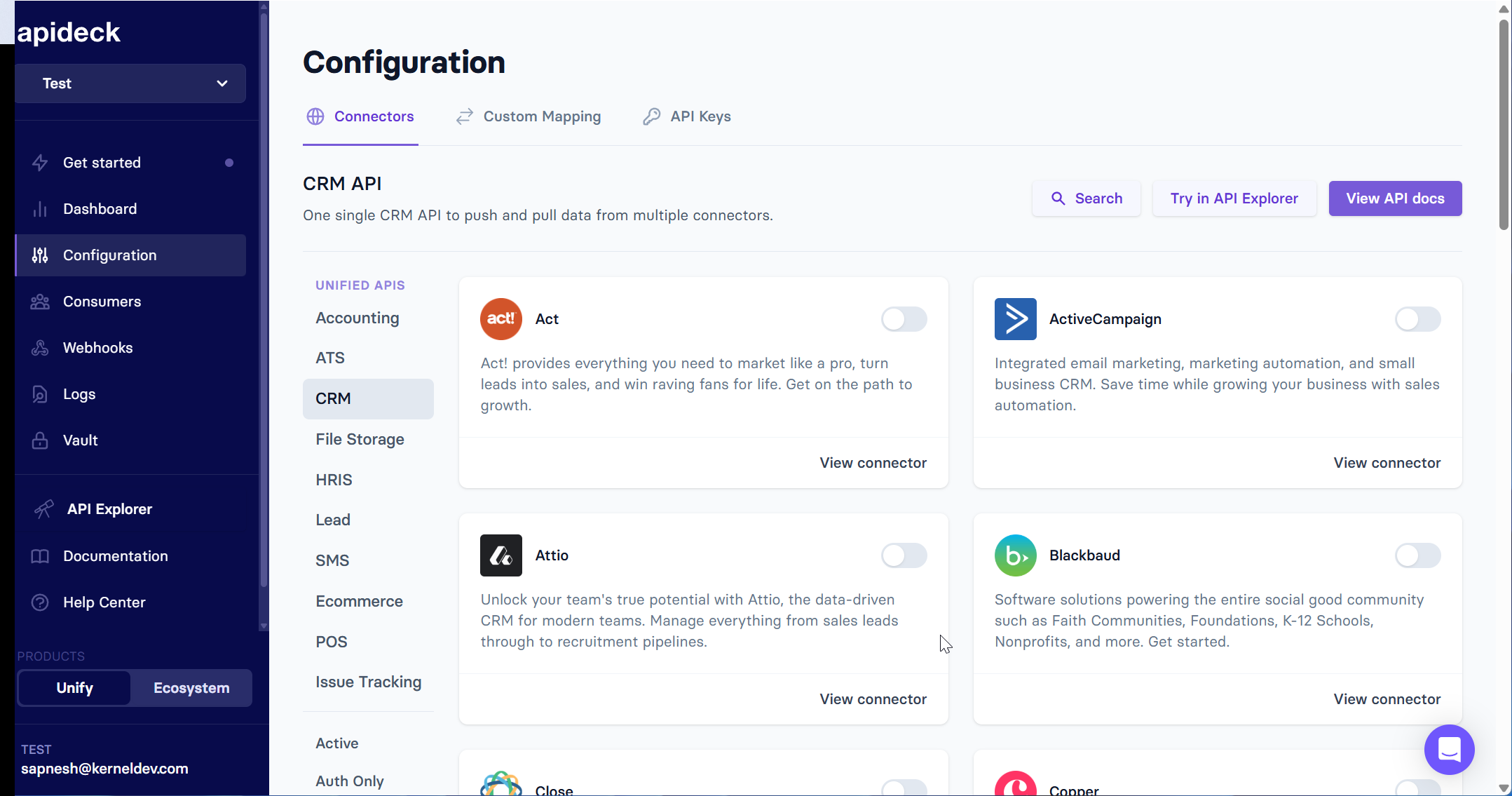The height and width of the screenshot is (796, 1512).
Task: Open the chat support bubble icon
Action: 1449,750
